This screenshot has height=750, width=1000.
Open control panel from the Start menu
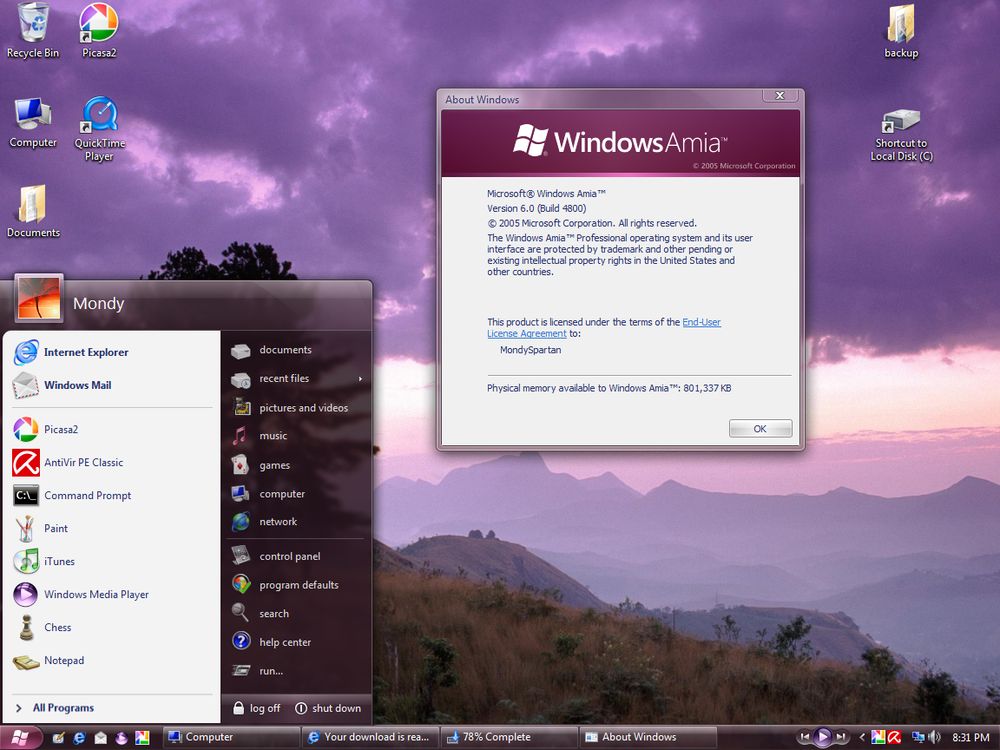coord(297,556)
